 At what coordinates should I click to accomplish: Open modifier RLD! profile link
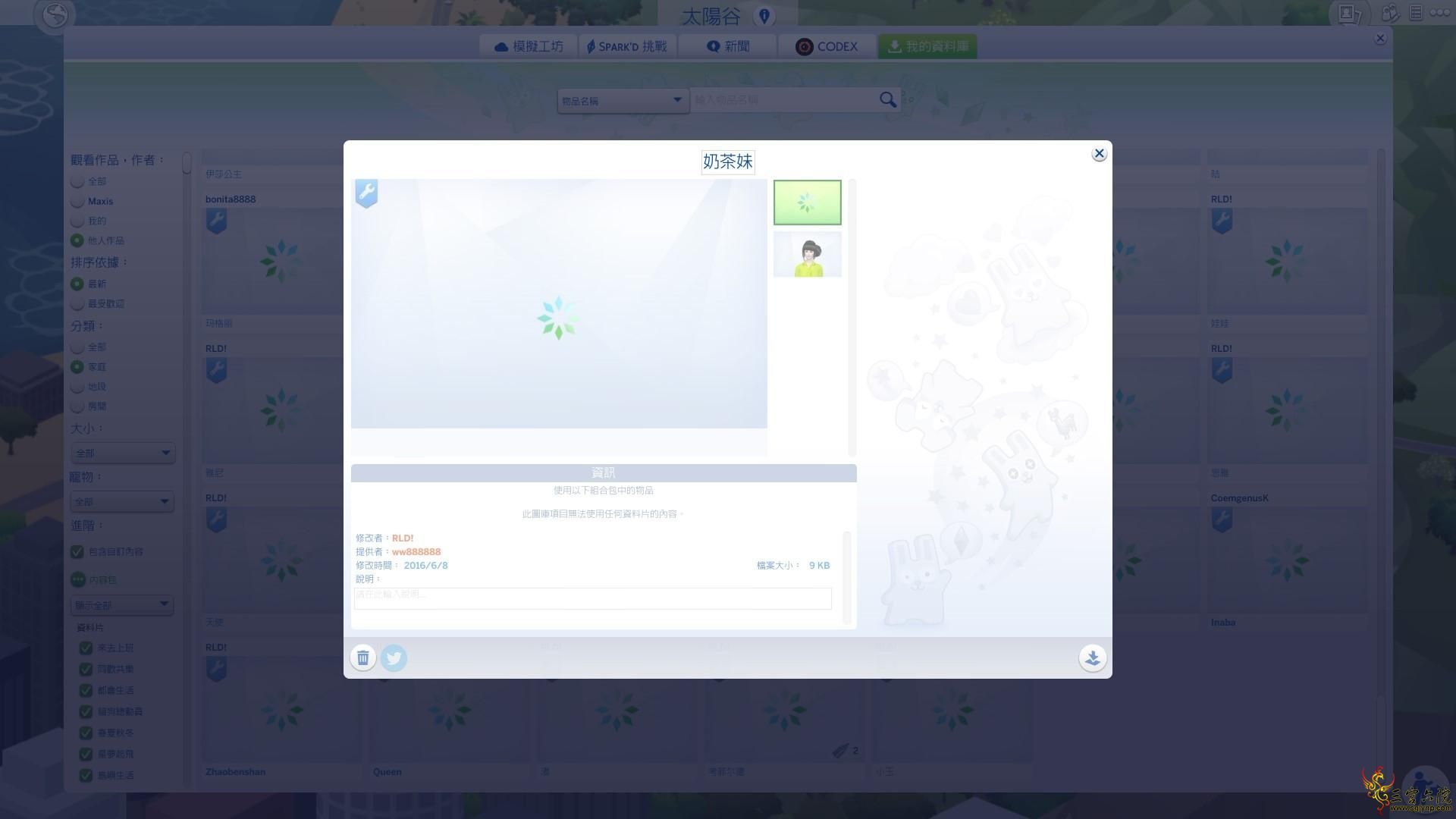click(x=403, y=538)
